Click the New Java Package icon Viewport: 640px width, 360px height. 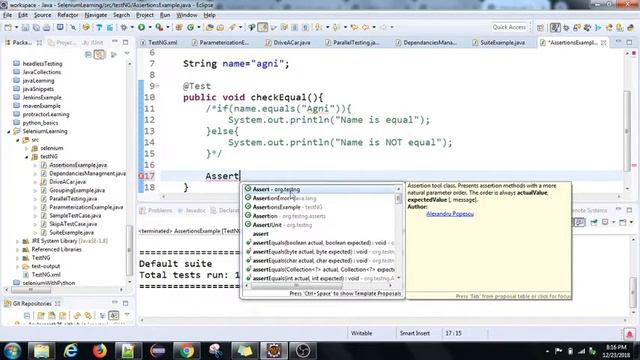tap(179, 27)
